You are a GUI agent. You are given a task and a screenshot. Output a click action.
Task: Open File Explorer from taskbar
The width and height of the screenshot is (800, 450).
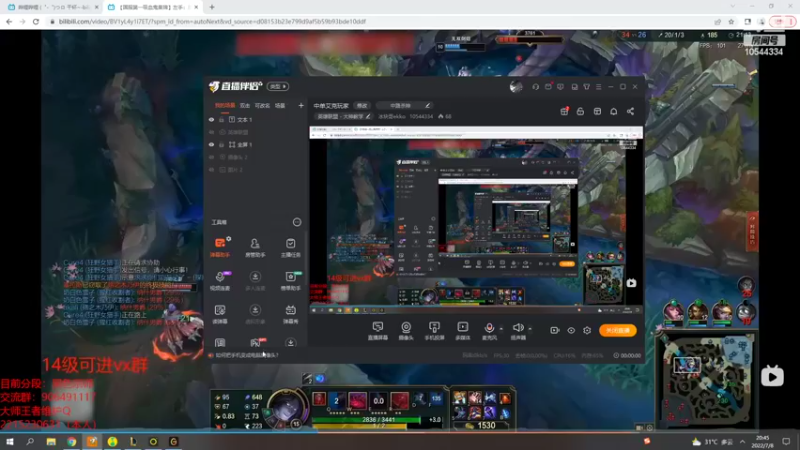pyautogui.click(x=51, y=441)
